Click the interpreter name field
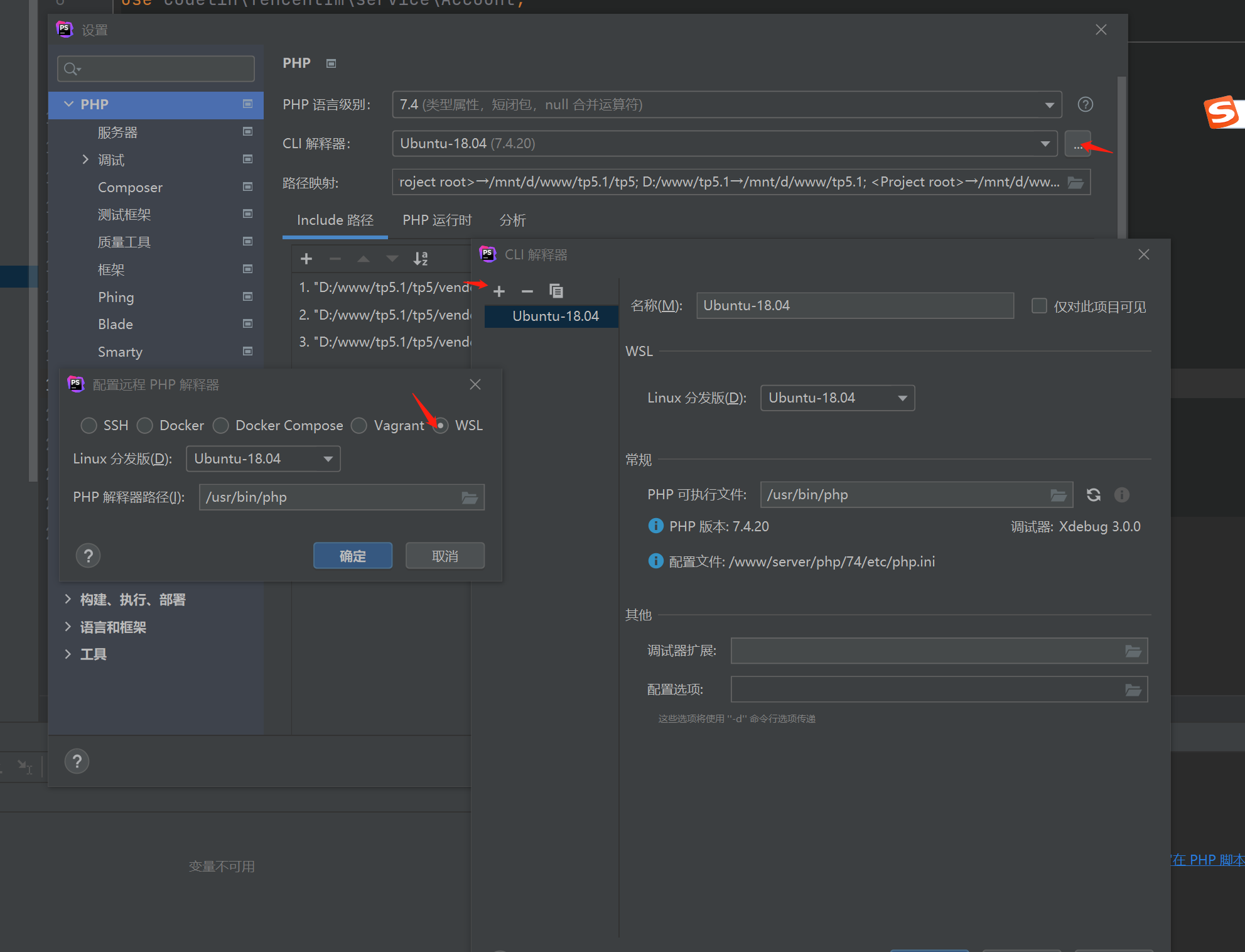This screenshot has height=952, width=1245. coord(855,306)
